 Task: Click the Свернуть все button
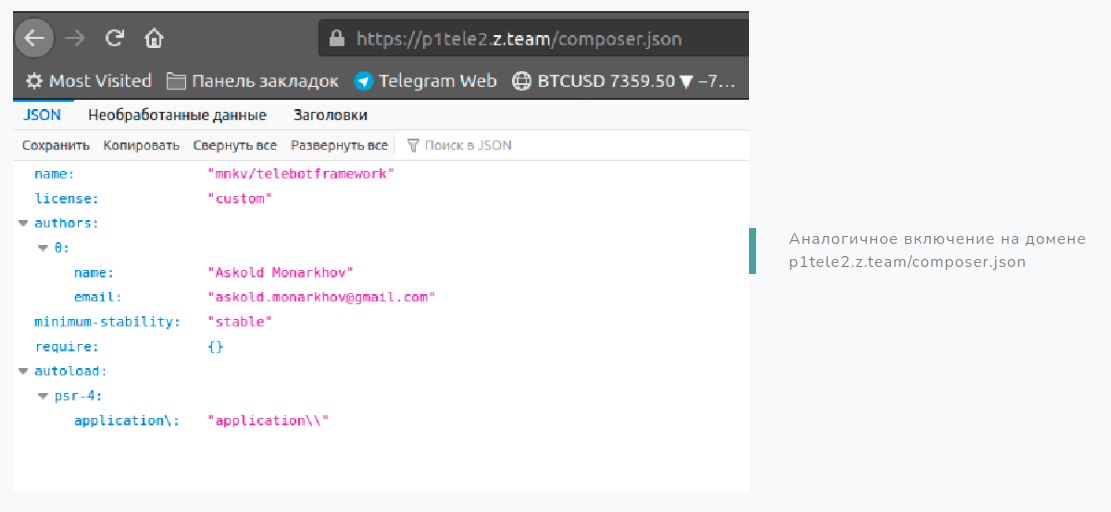tap(235, 145)
